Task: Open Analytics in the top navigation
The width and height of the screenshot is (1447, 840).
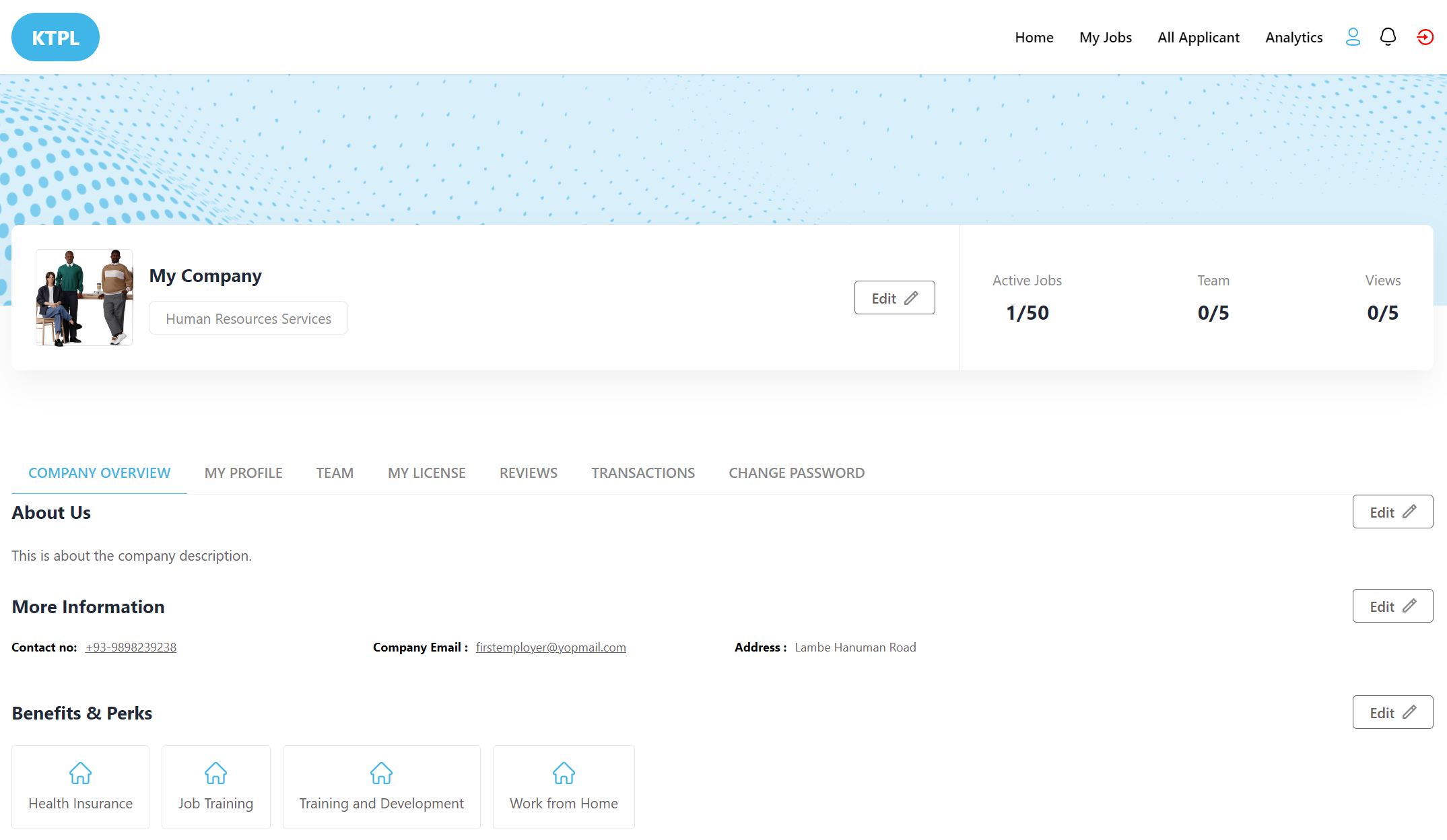Action: click(1293, 38)
